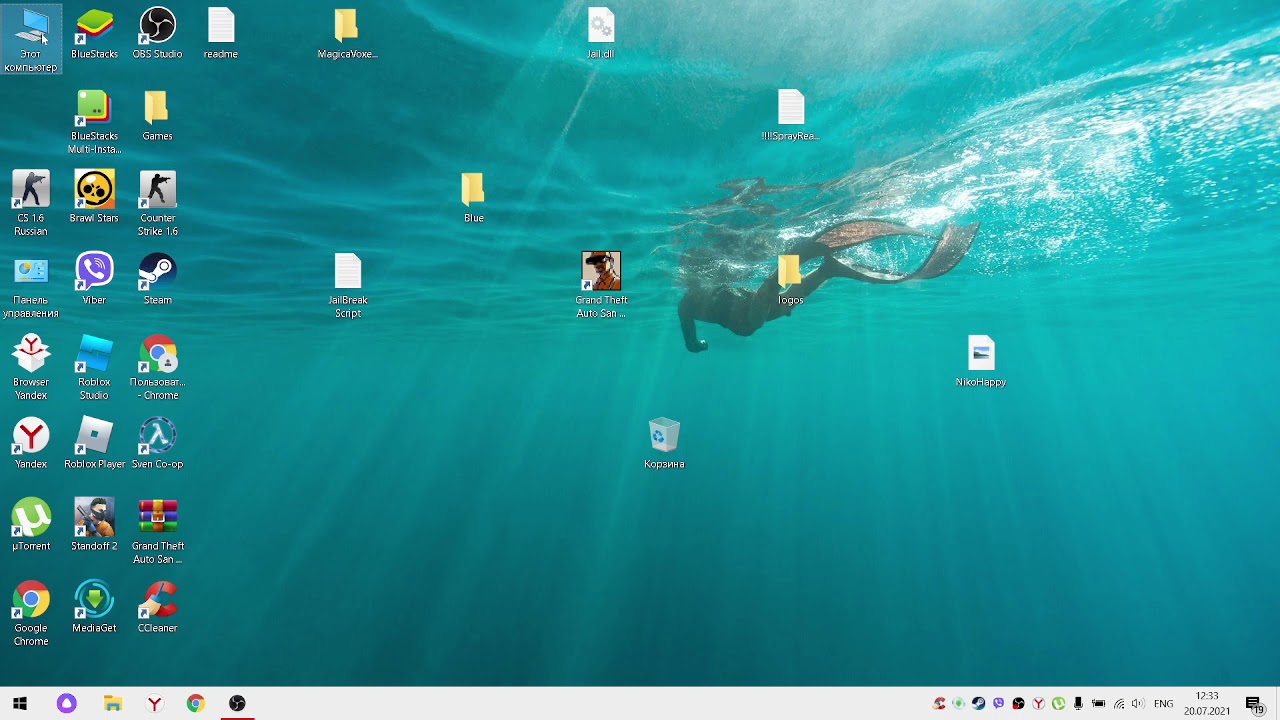
Task: Select the Viber desktop shortcut
Action: click(x=94, y=280)
